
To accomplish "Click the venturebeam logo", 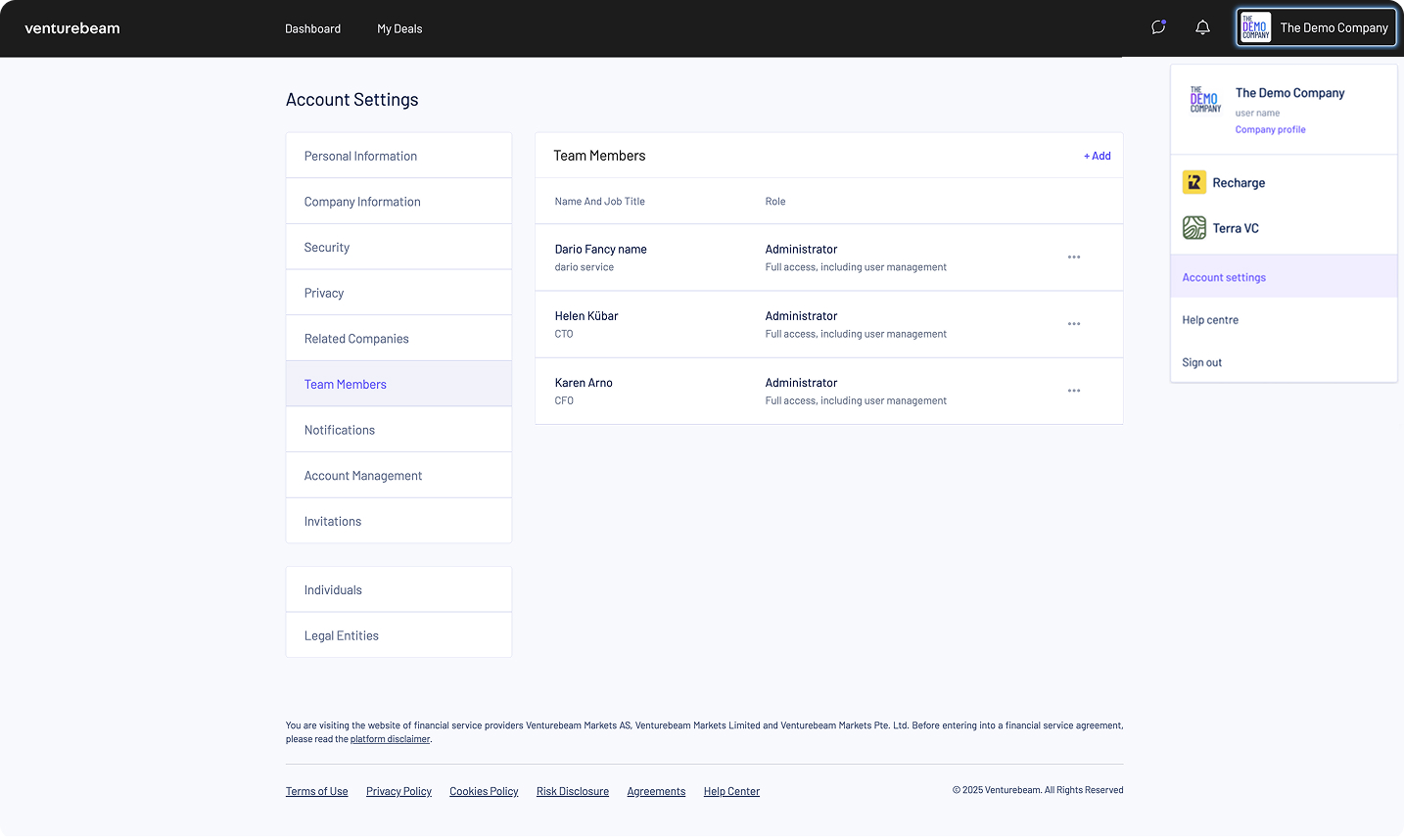I will click(x=72, y=28).
